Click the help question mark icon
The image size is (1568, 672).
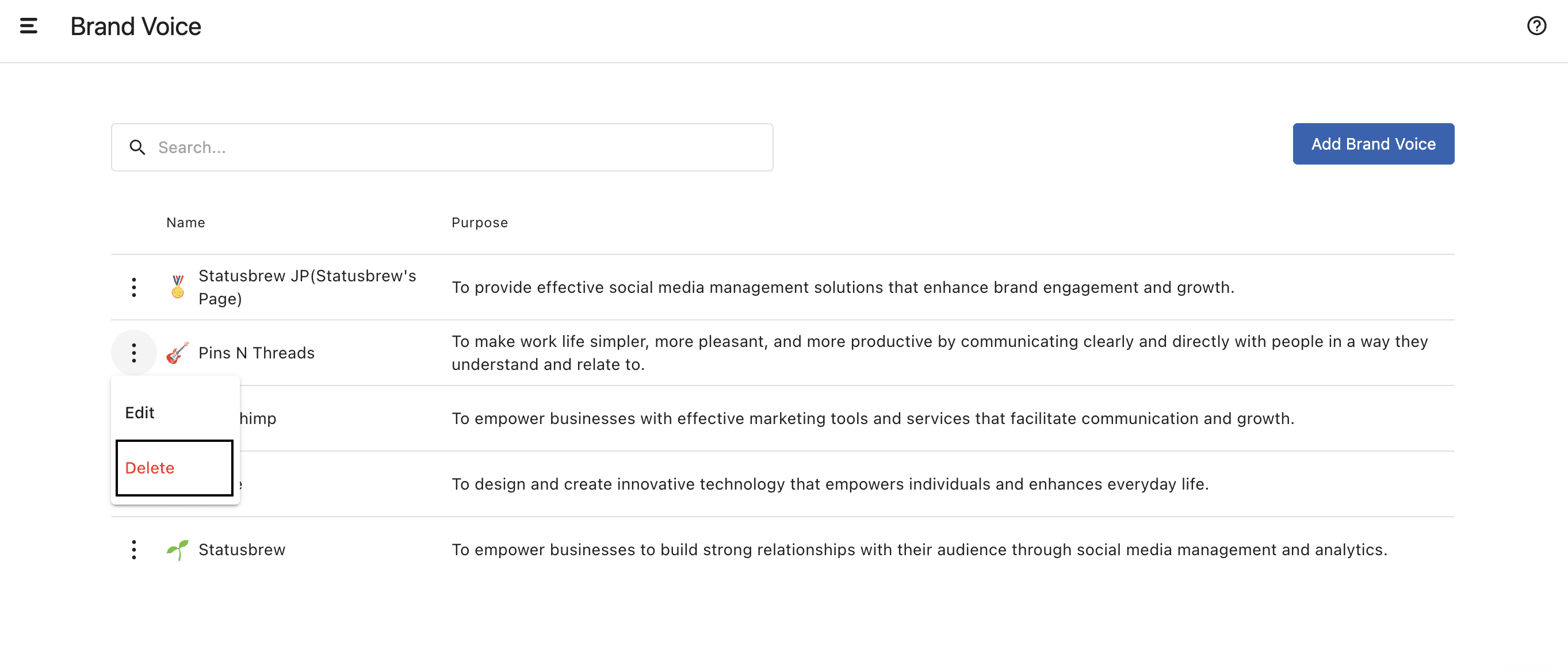(x=1536, y=26)
